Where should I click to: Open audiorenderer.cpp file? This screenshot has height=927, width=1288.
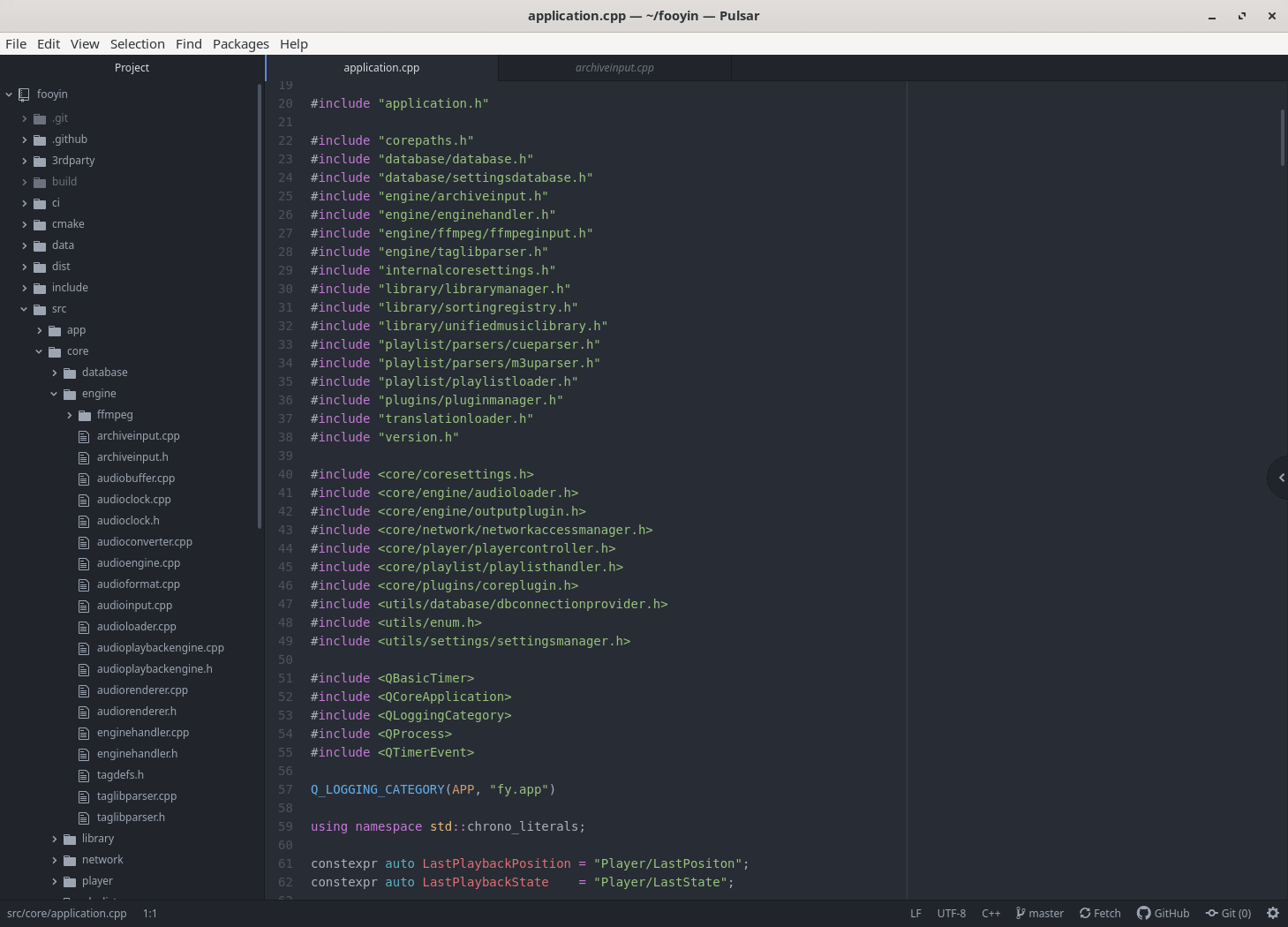(x=142, y=690)
